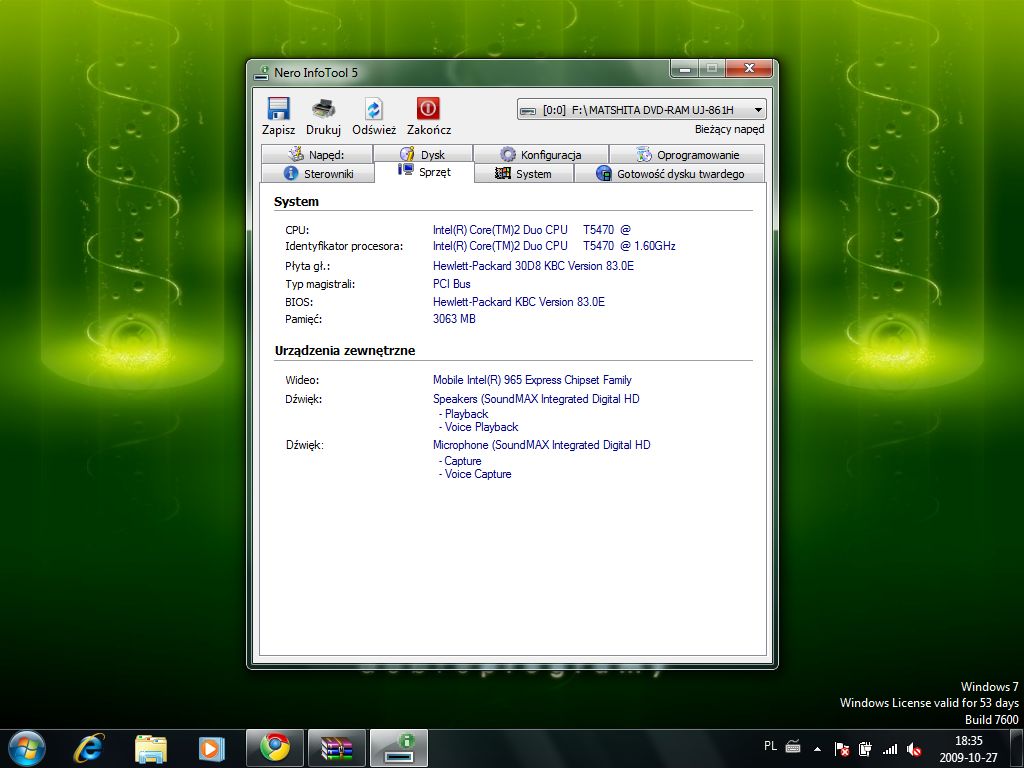Click 'Mobile Intel(R) 965 Express Chipset Family'
The height and width of the screenshot is (768, 1024).
(532, 380)
